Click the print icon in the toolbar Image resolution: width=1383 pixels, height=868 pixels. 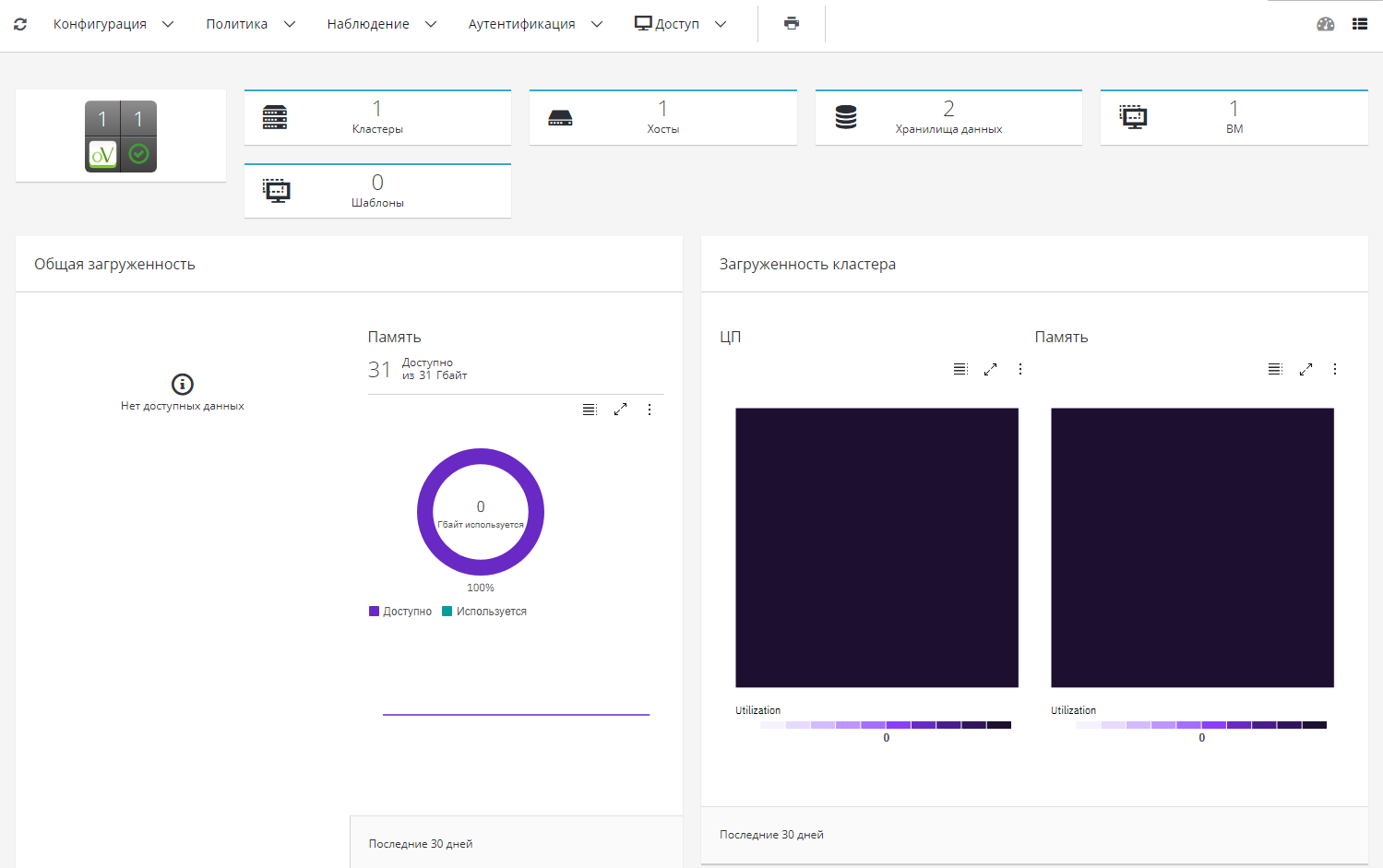[792, 24]
